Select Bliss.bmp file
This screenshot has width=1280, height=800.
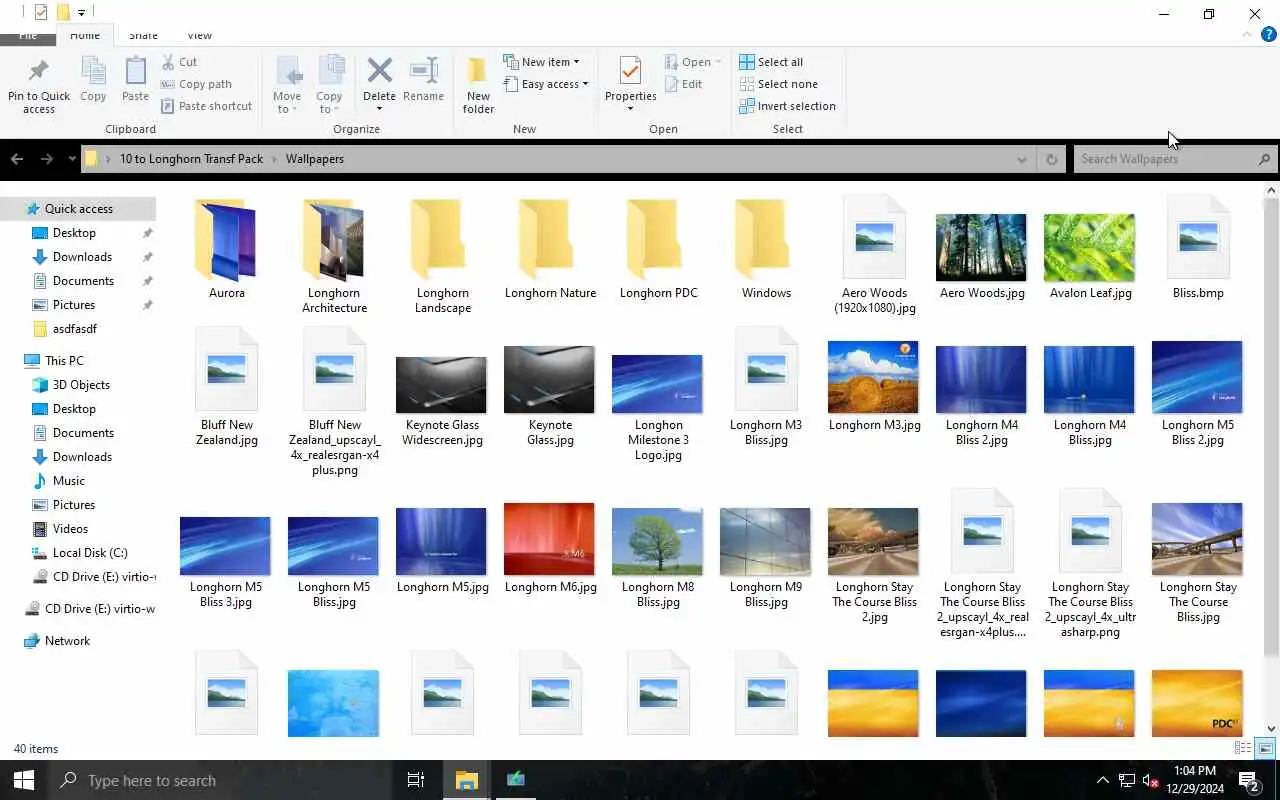(1198, 249)
